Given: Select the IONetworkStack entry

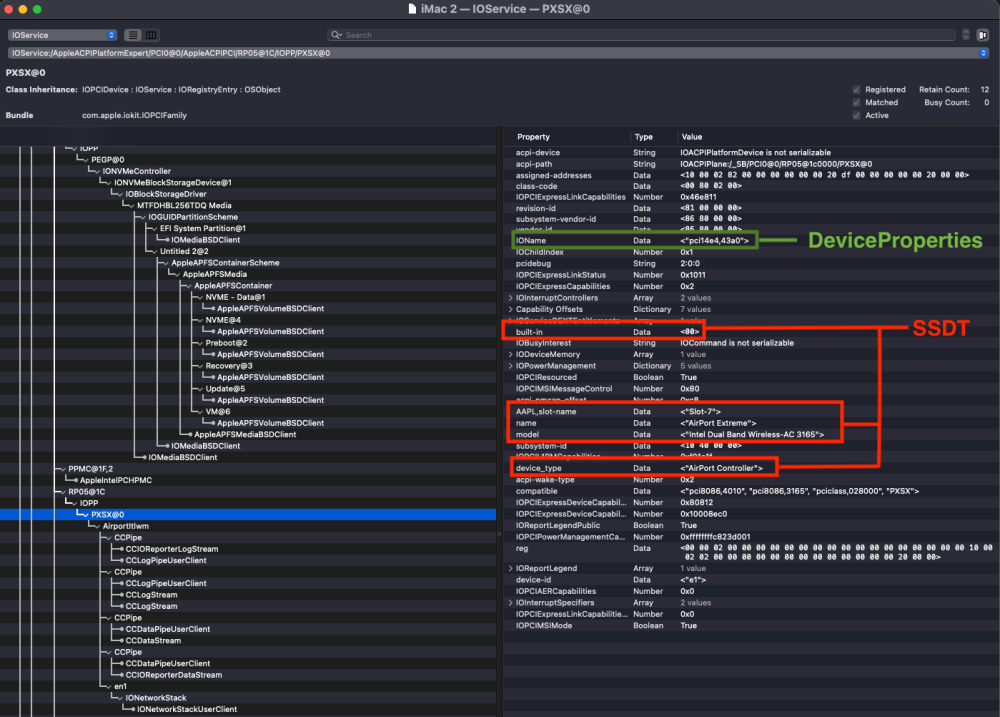Looking at the screenshot, I should 156,698.
